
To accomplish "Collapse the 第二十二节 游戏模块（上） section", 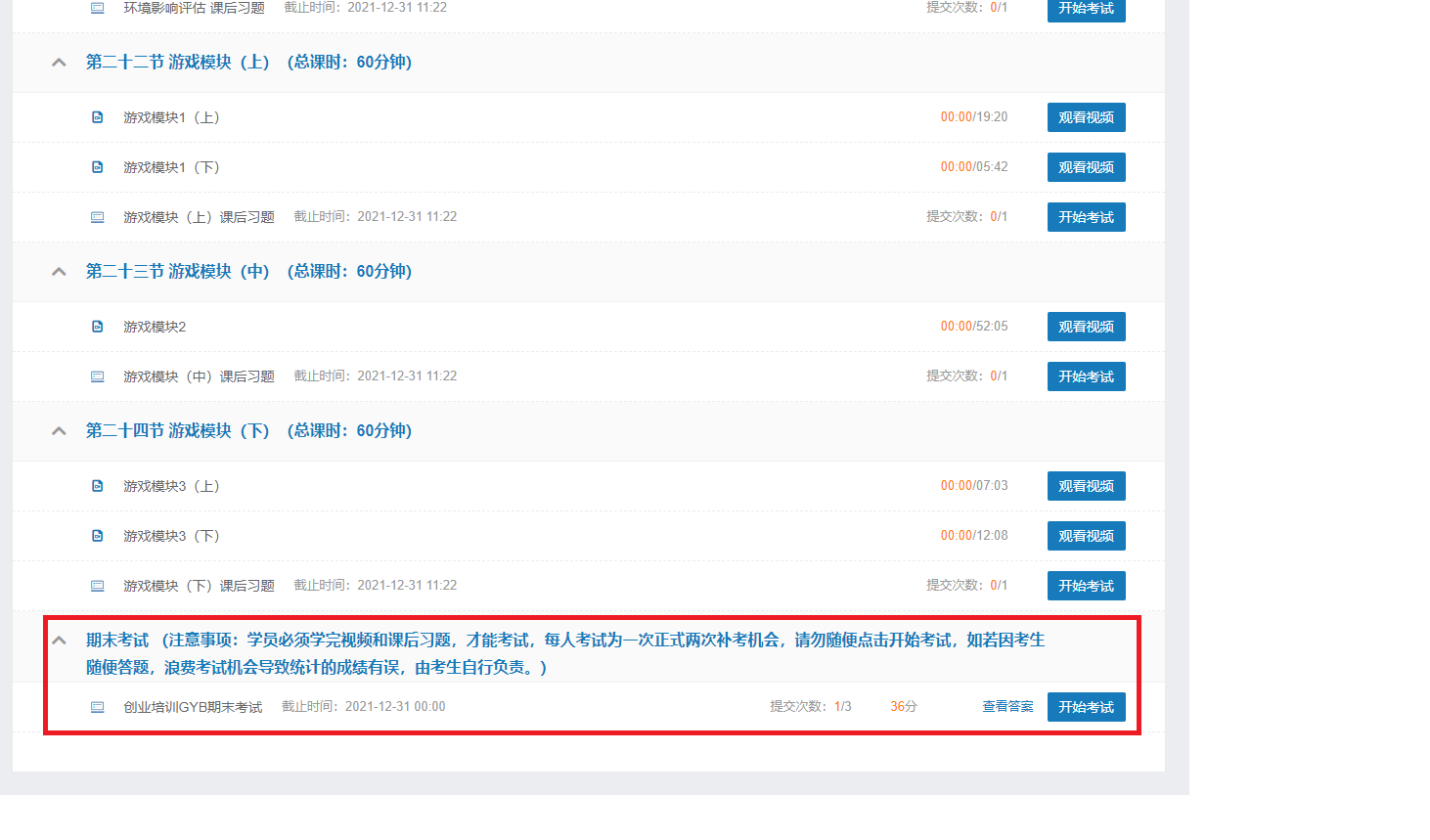I will [x=59, y=63].
